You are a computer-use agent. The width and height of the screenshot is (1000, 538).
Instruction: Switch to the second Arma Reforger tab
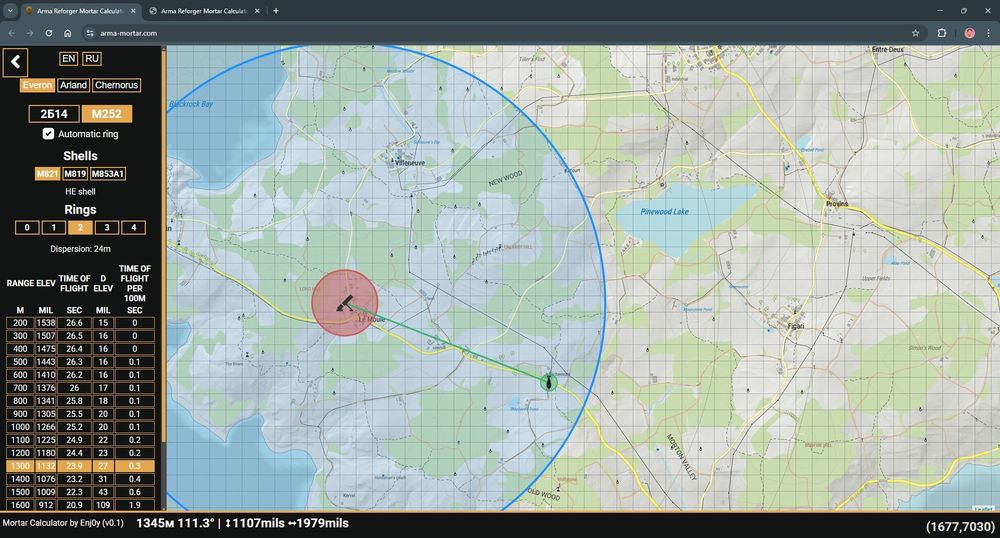(203, 11)
